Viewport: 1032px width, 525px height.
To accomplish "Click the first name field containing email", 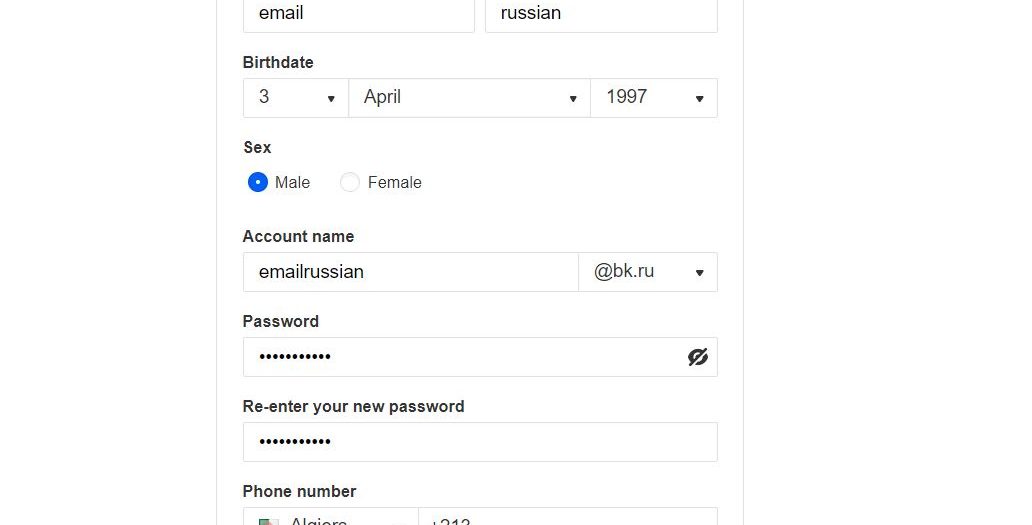I will click(x=359, y=14).
